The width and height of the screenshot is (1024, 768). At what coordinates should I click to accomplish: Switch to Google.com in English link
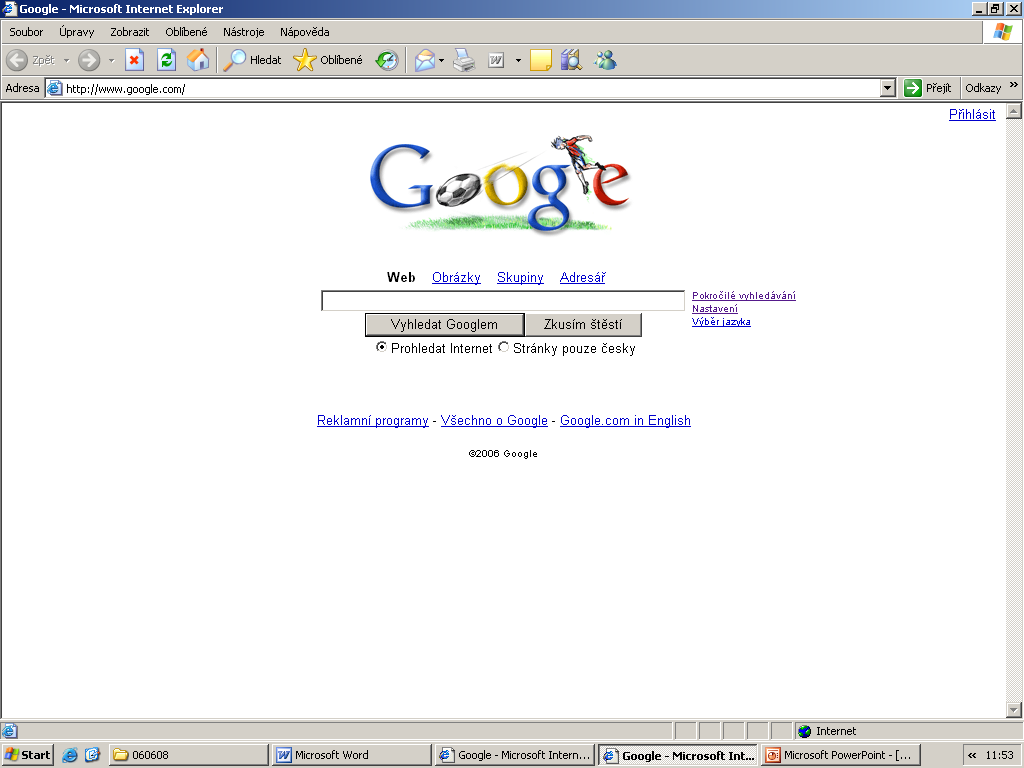(625, 421)
